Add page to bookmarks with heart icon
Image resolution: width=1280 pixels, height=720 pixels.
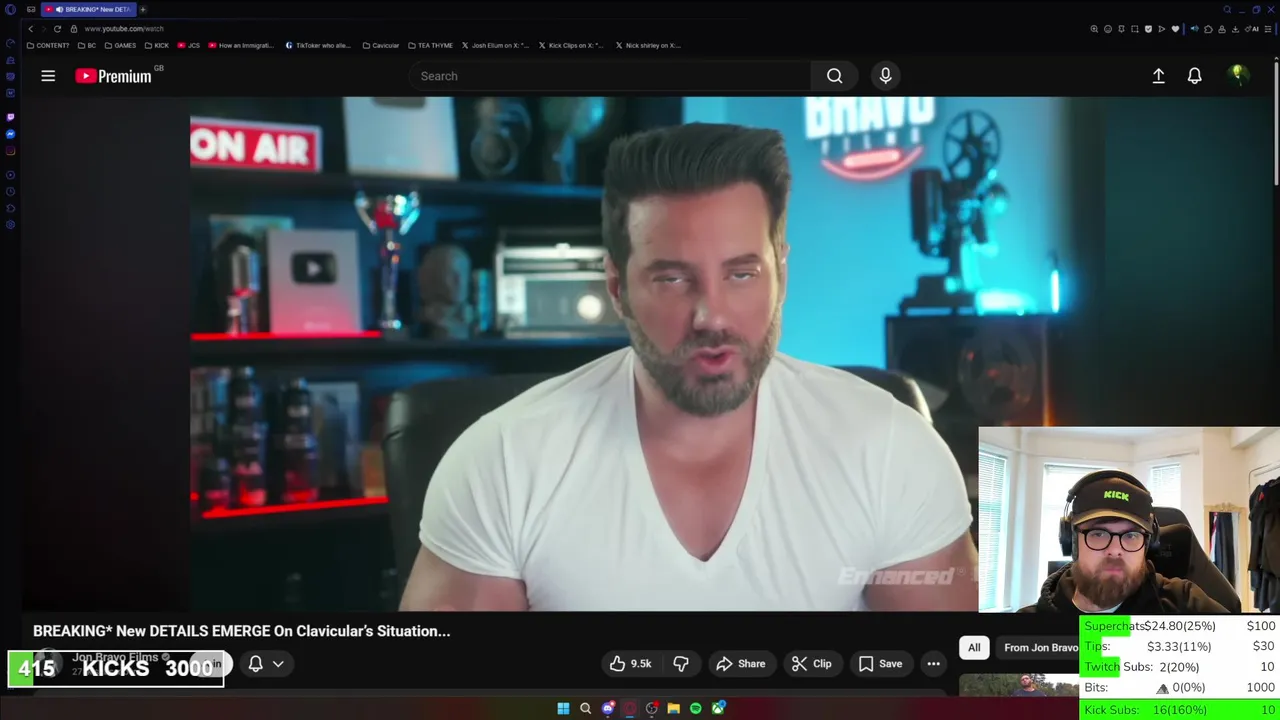[x=1175, y=29]
